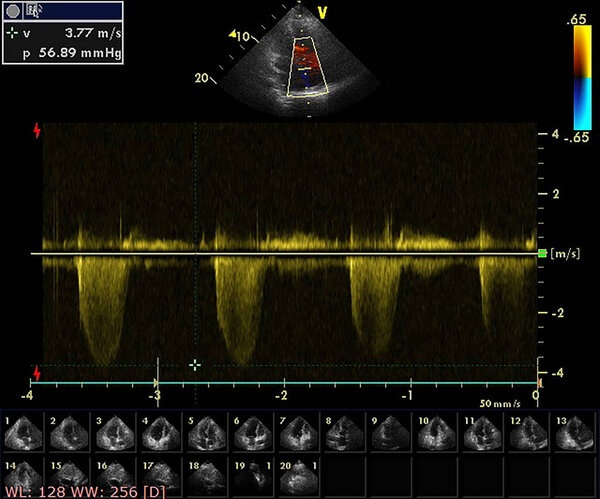Viewport: 600px width, 499px height.
Task: Open thumbnail 12
Action: [x=528, y=432]
